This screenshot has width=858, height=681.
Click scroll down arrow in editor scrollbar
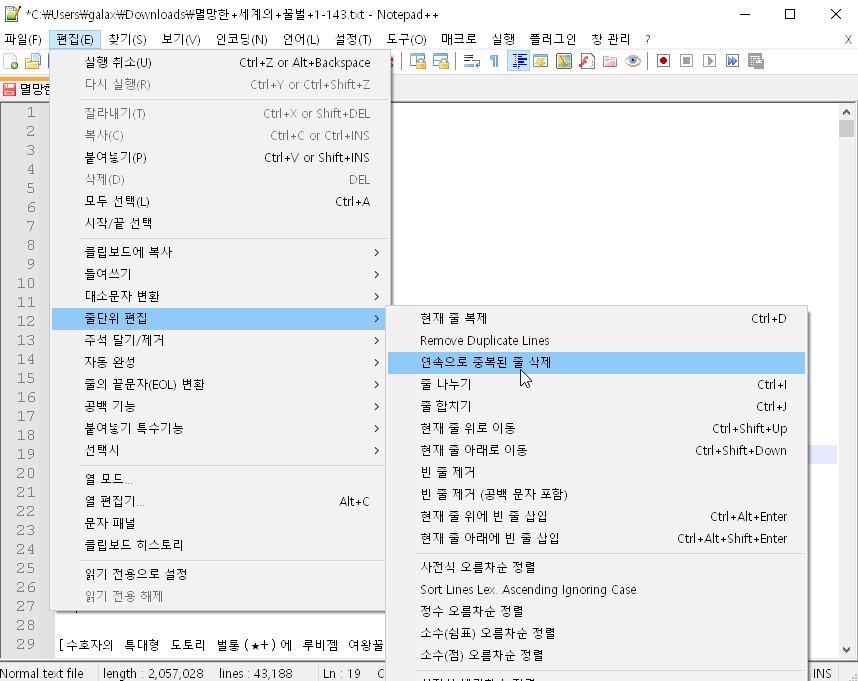click(x=846, y=650)
